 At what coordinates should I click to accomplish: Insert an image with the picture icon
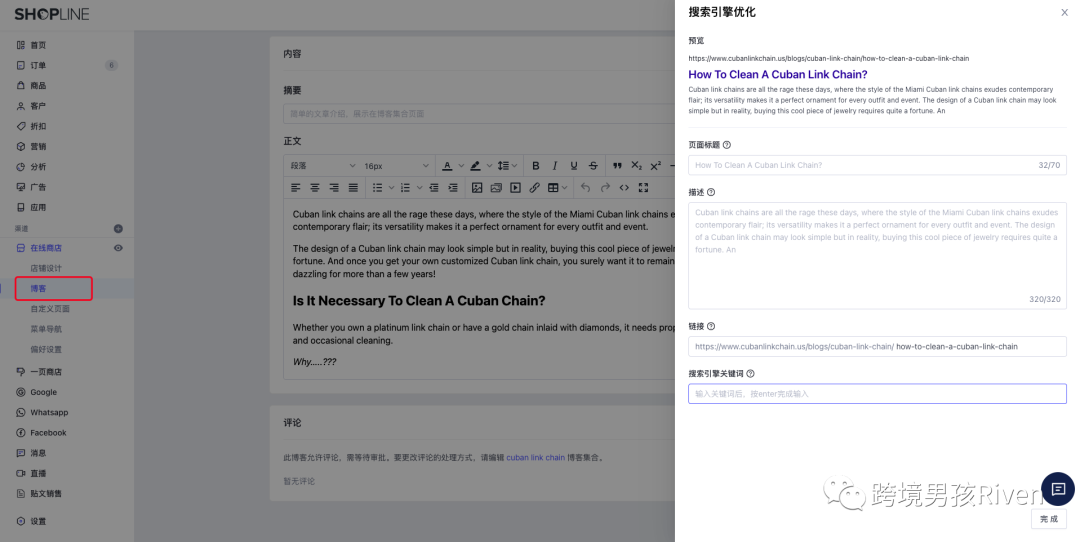click(477, 187)
